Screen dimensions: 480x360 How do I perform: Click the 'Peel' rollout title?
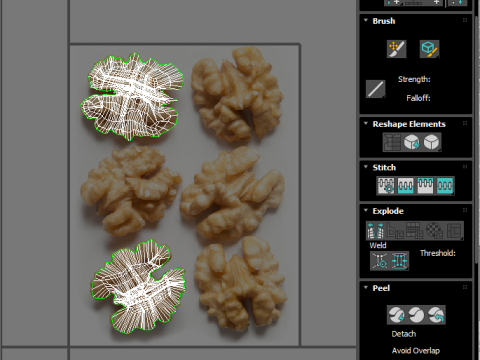pos(381,288)
